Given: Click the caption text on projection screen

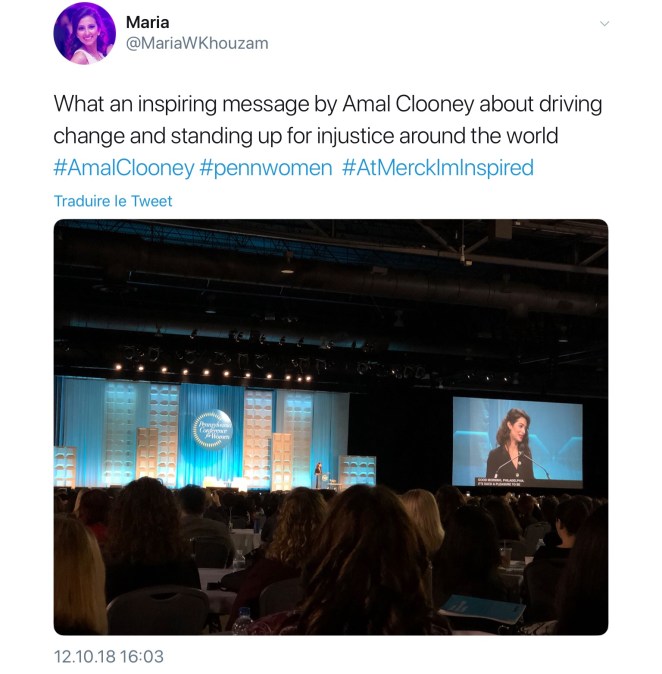Looking at the screenshot, I should coord(500,481).
